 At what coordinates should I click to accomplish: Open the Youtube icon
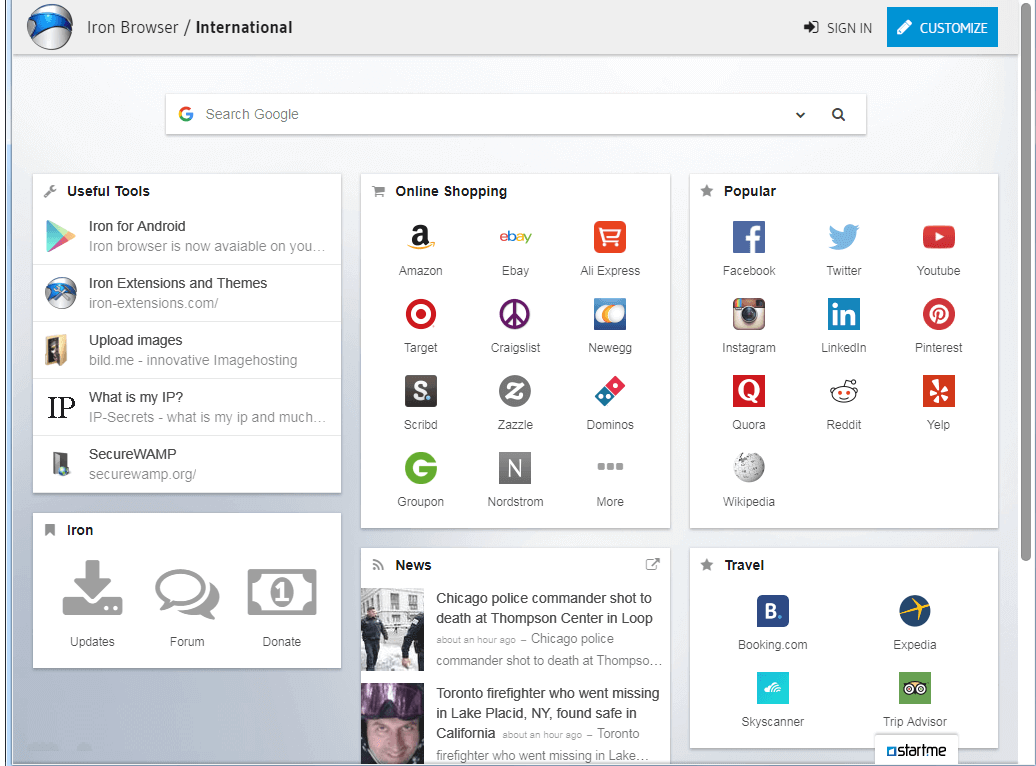pyautogui.click(x=938, y=237)
